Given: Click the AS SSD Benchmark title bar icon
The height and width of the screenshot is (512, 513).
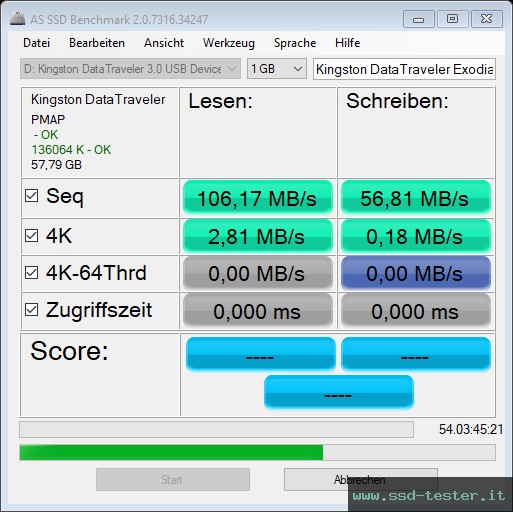Looking at the screenshot, I should pos(17,19).
